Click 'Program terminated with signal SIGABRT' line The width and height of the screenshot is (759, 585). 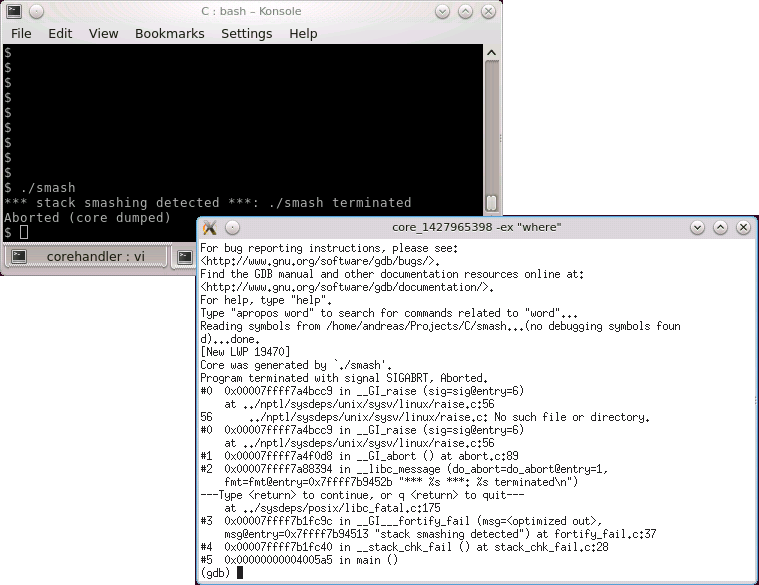[344, 378]
